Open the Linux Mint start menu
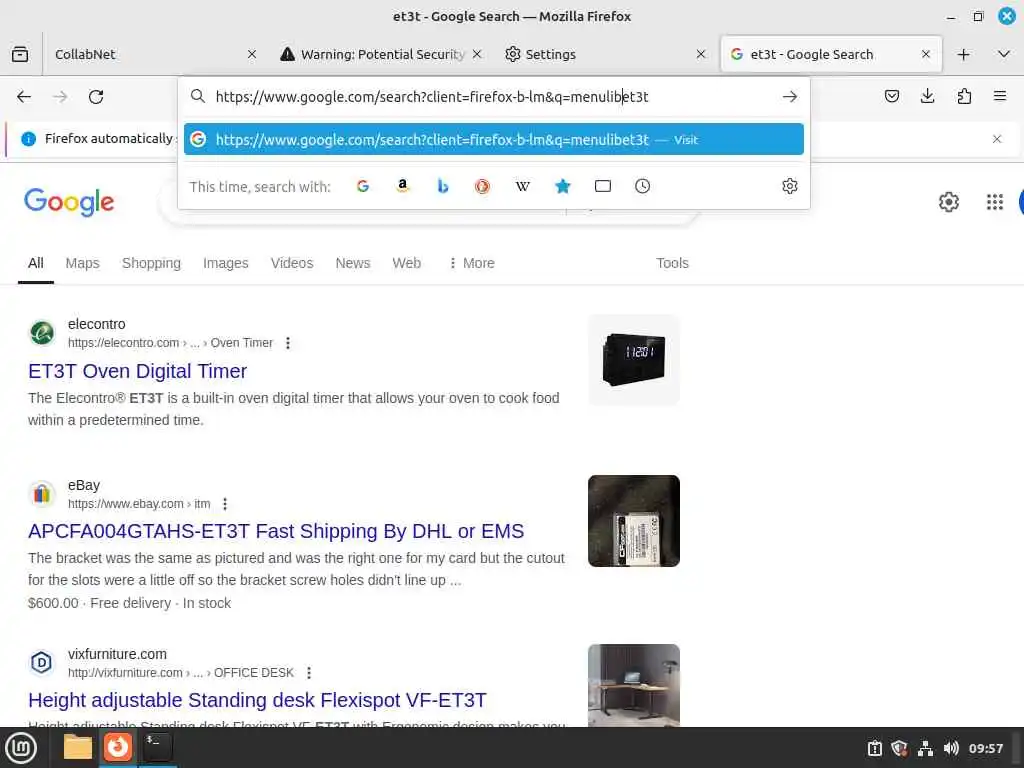1024x768 pixels. [21, 748]
